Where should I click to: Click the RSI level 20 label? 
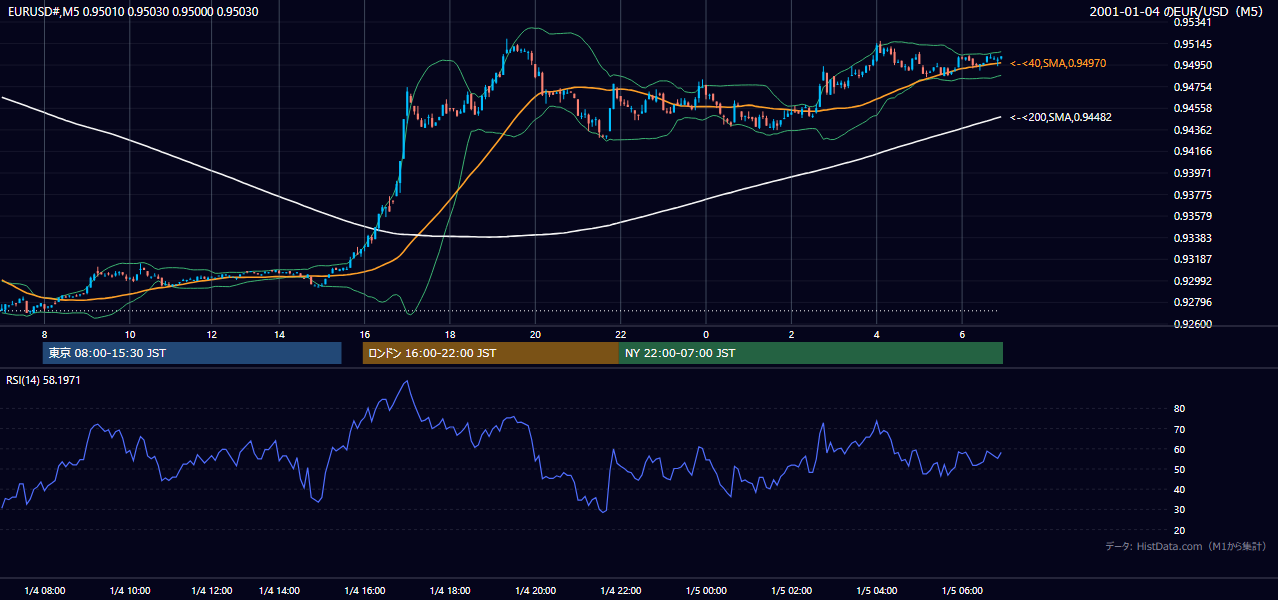tap(1179, 530)
